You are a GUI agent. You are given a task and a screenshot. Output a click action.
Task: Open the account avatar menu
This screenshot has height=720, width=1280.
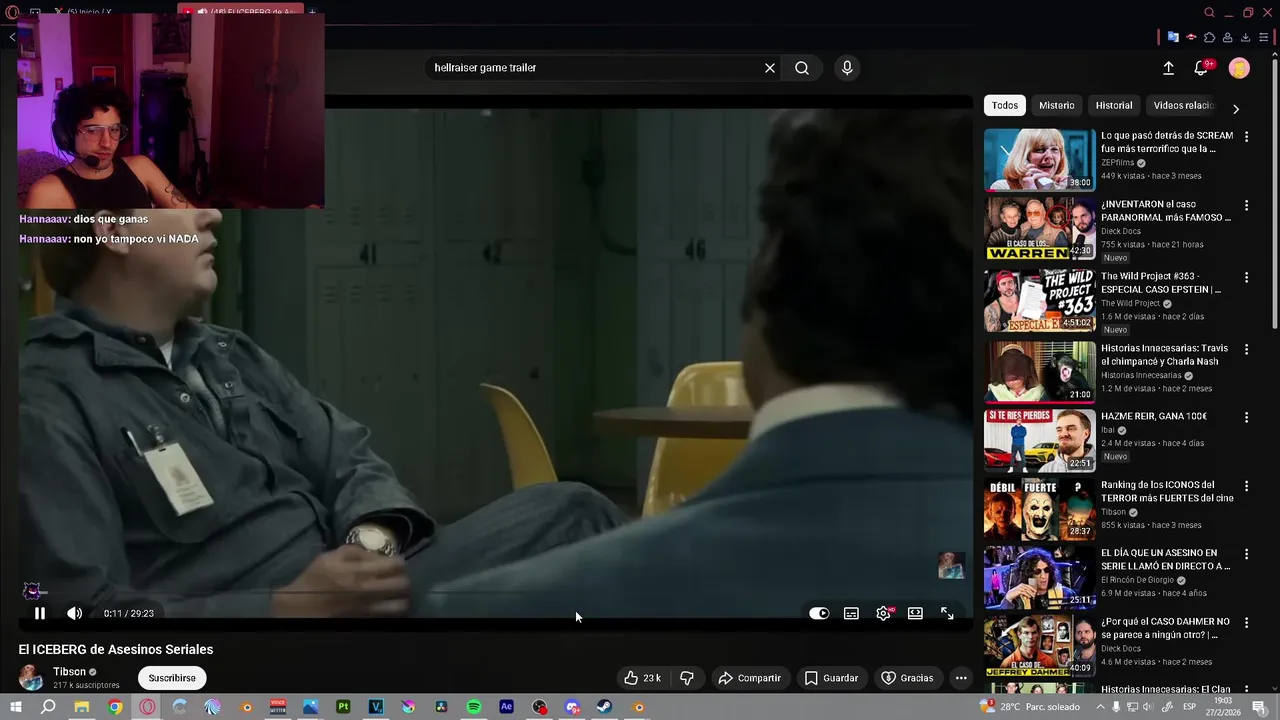[x=1239, y=68]
